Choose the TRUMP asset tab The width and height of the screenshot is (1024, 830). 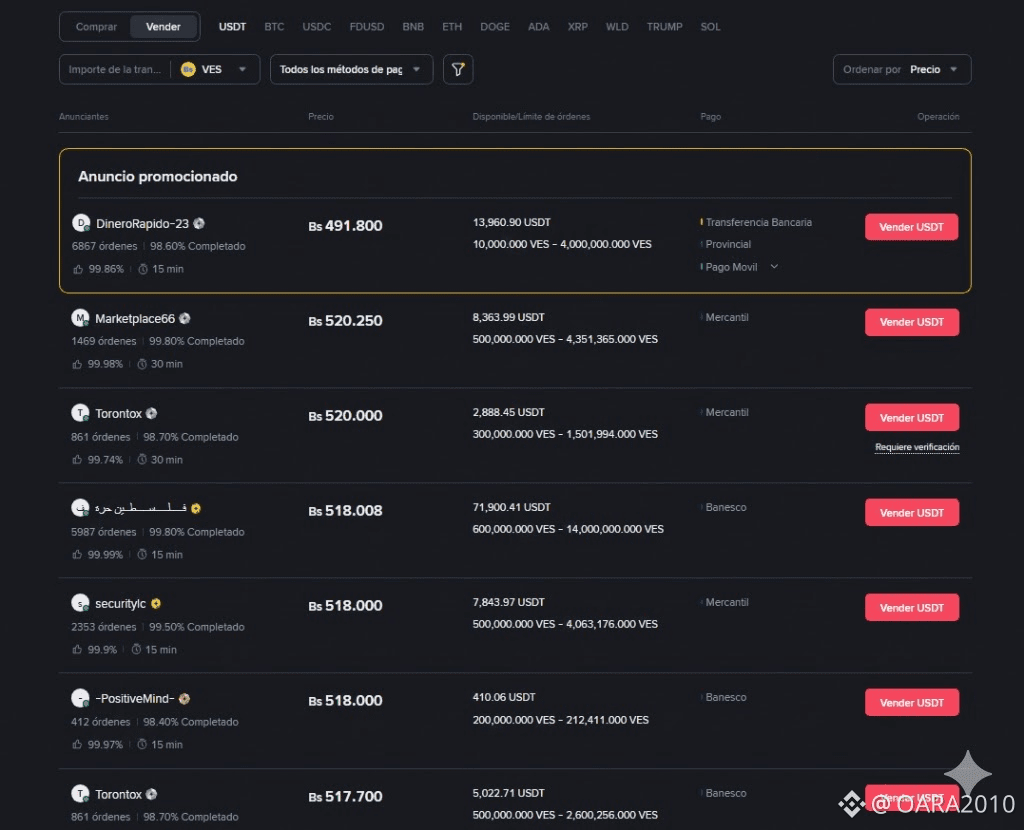(663, 27)
